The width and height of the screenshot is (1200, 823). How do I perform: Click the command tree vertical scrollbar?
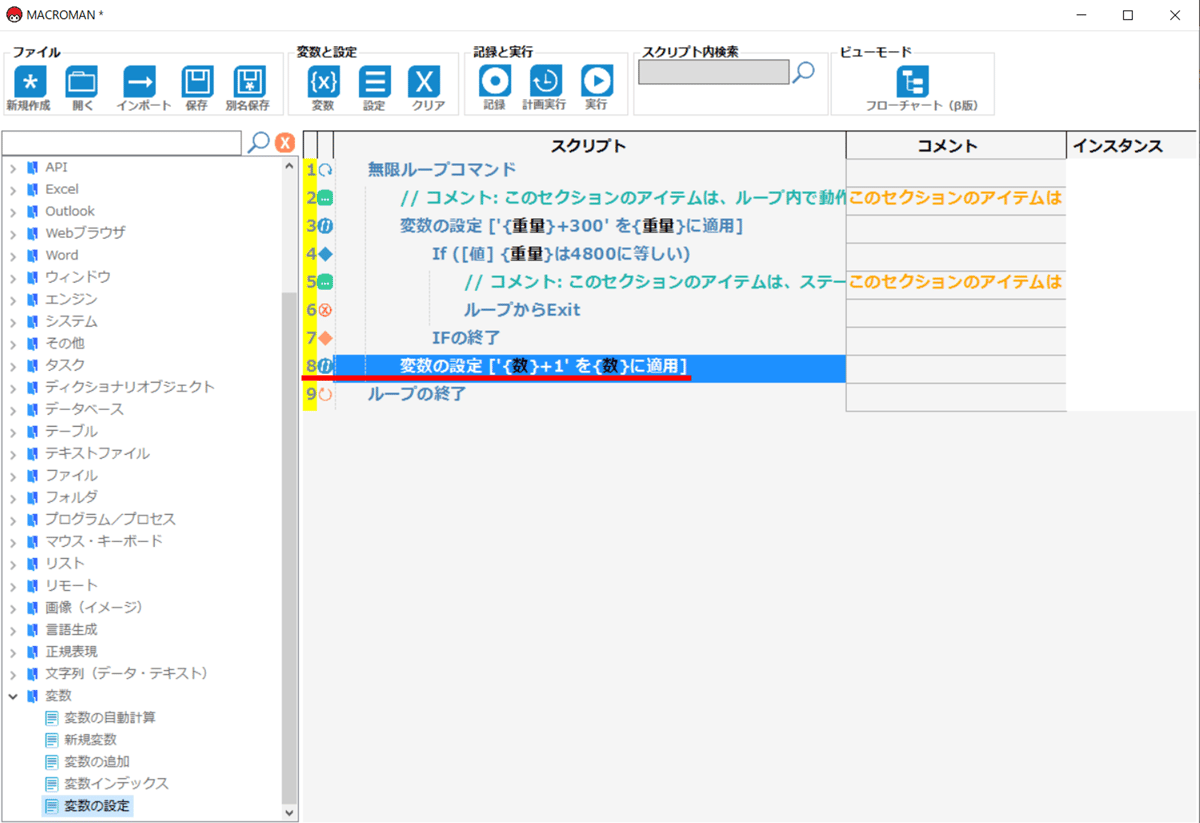[290, 548]
